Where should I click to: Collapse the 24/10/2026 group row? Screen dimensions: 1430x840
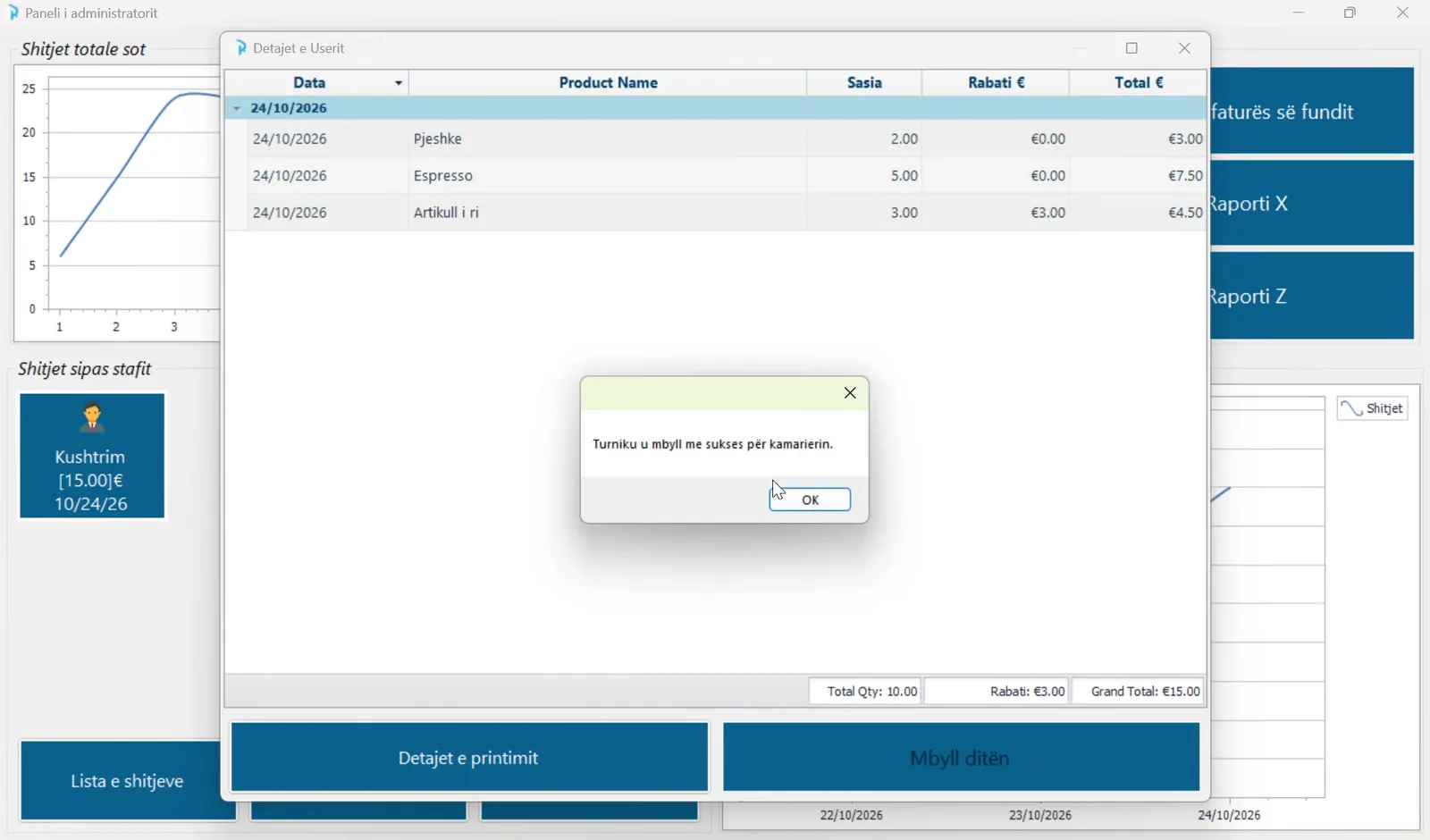coord(237,108)
